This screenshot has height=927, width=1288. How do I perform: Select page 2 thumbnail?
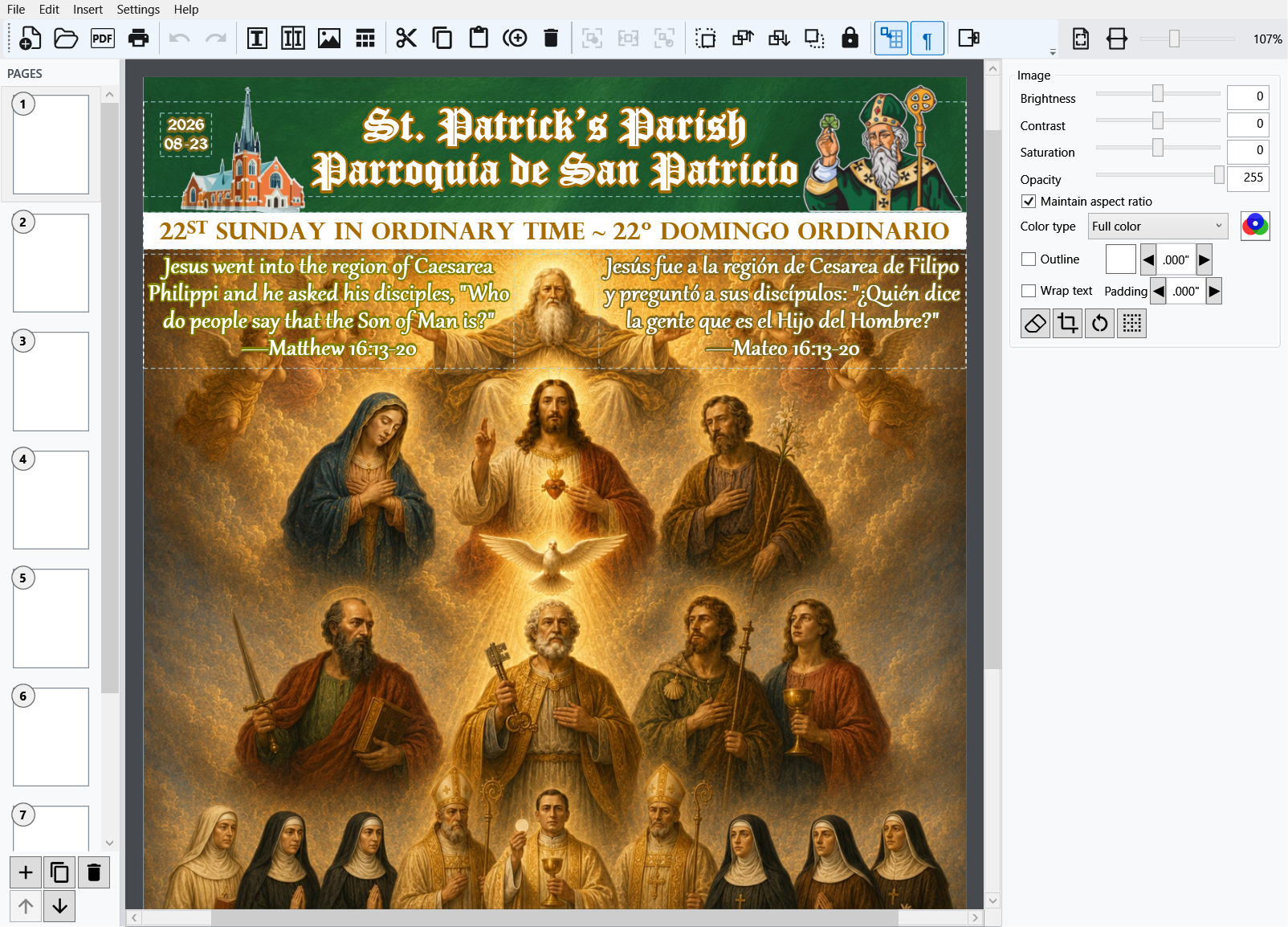(51, 263)
